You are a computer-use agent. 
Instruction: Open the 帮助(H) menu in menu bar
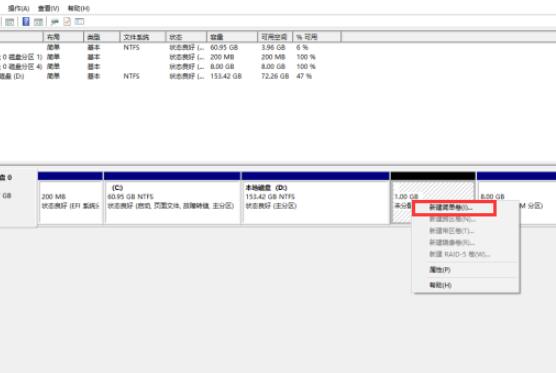click(79, 8)
